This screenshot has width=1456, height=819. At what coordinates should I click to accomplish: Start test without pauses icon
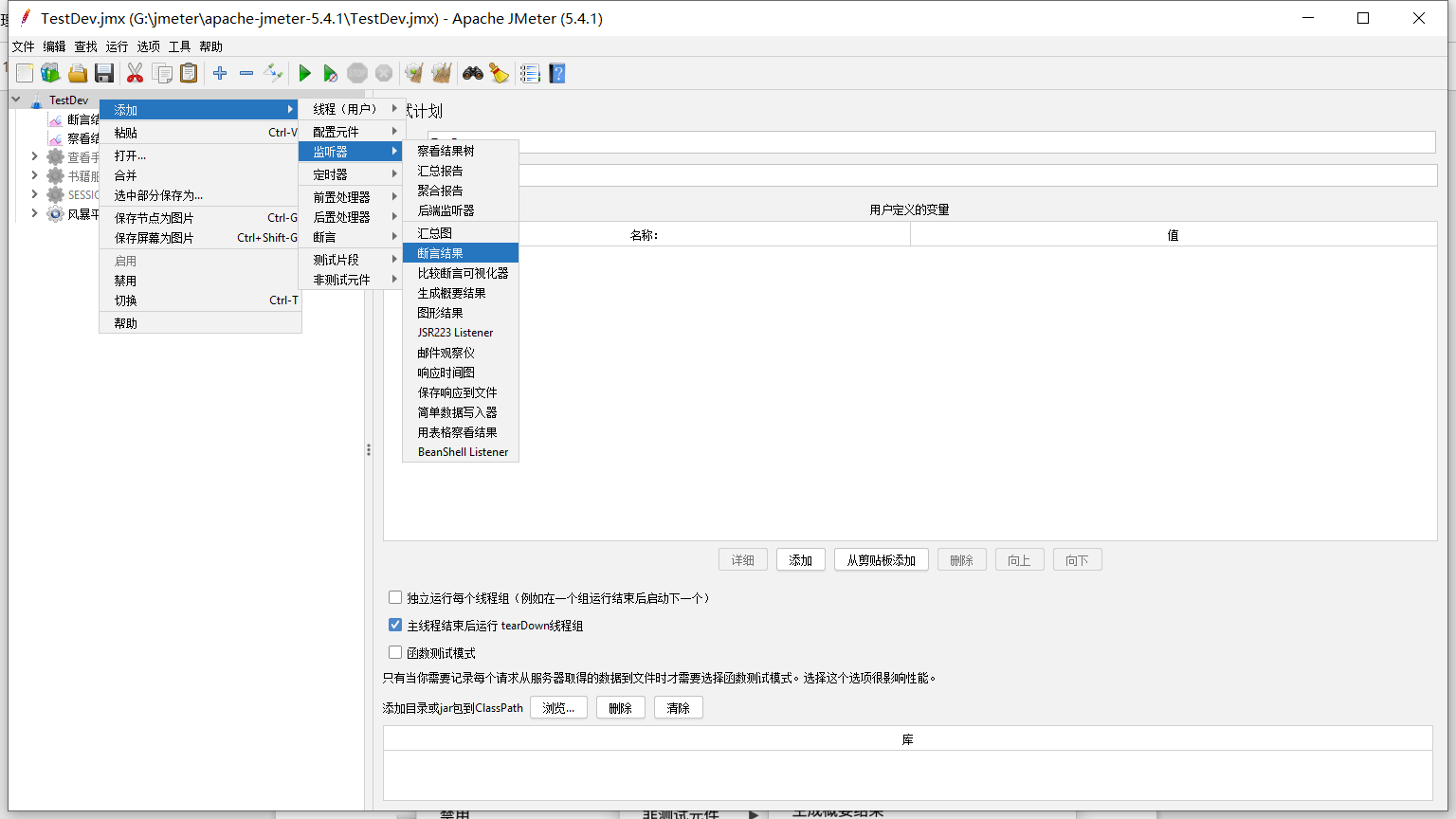click(330, 73)
